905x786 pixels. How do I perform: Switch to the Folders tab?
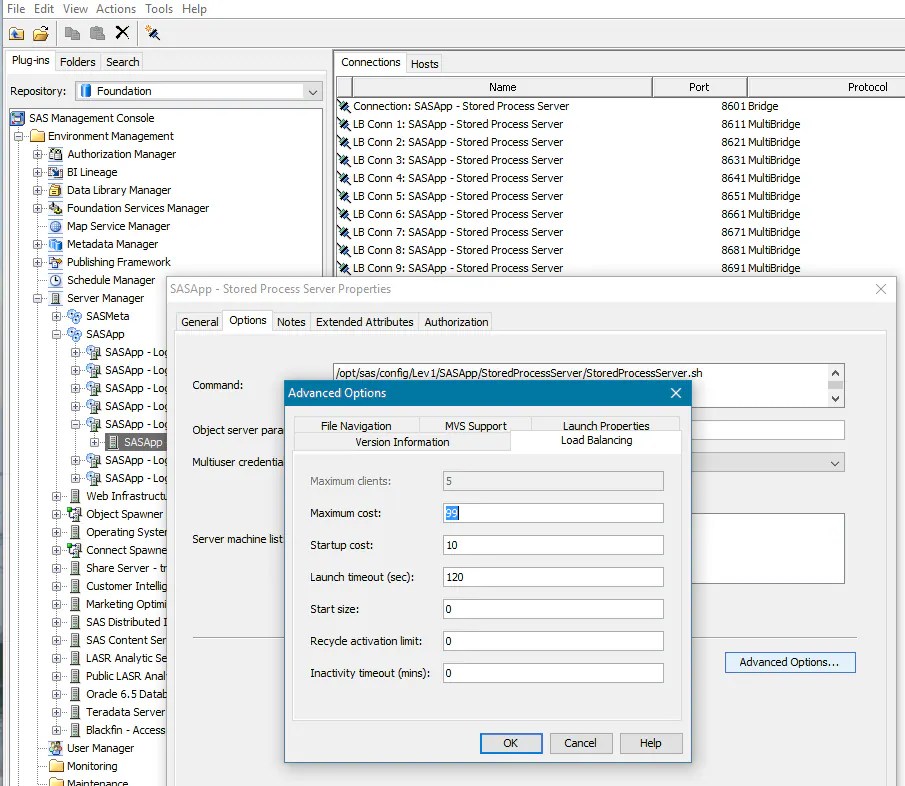(77, 62)
